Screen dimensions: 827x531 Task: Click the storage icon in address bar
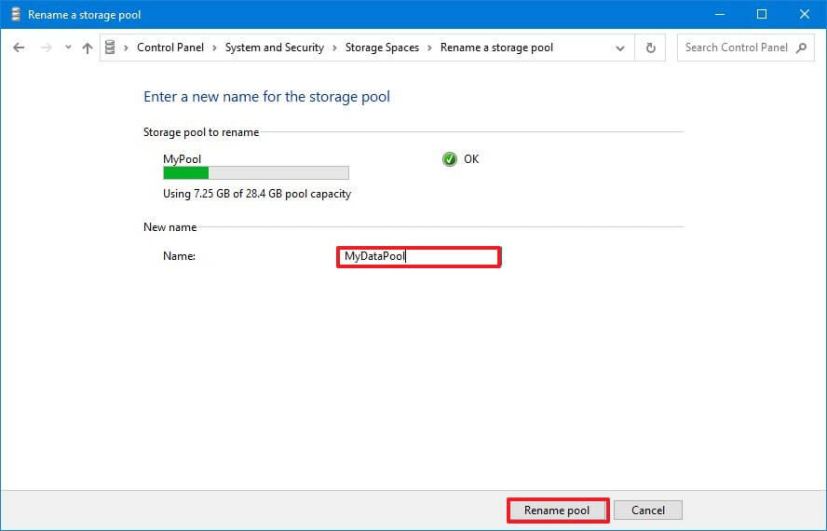pos(112,48)
